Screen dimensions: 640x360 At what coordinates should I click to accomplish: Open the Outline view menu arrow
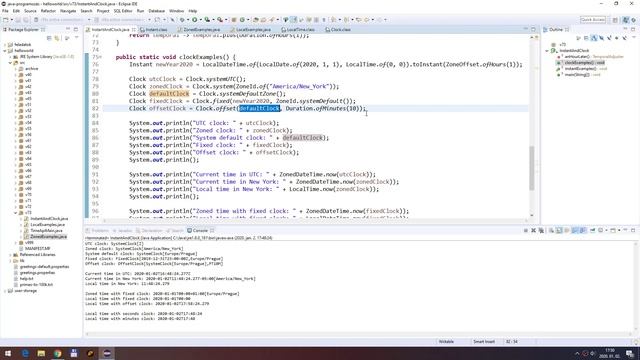pos(633,38)
